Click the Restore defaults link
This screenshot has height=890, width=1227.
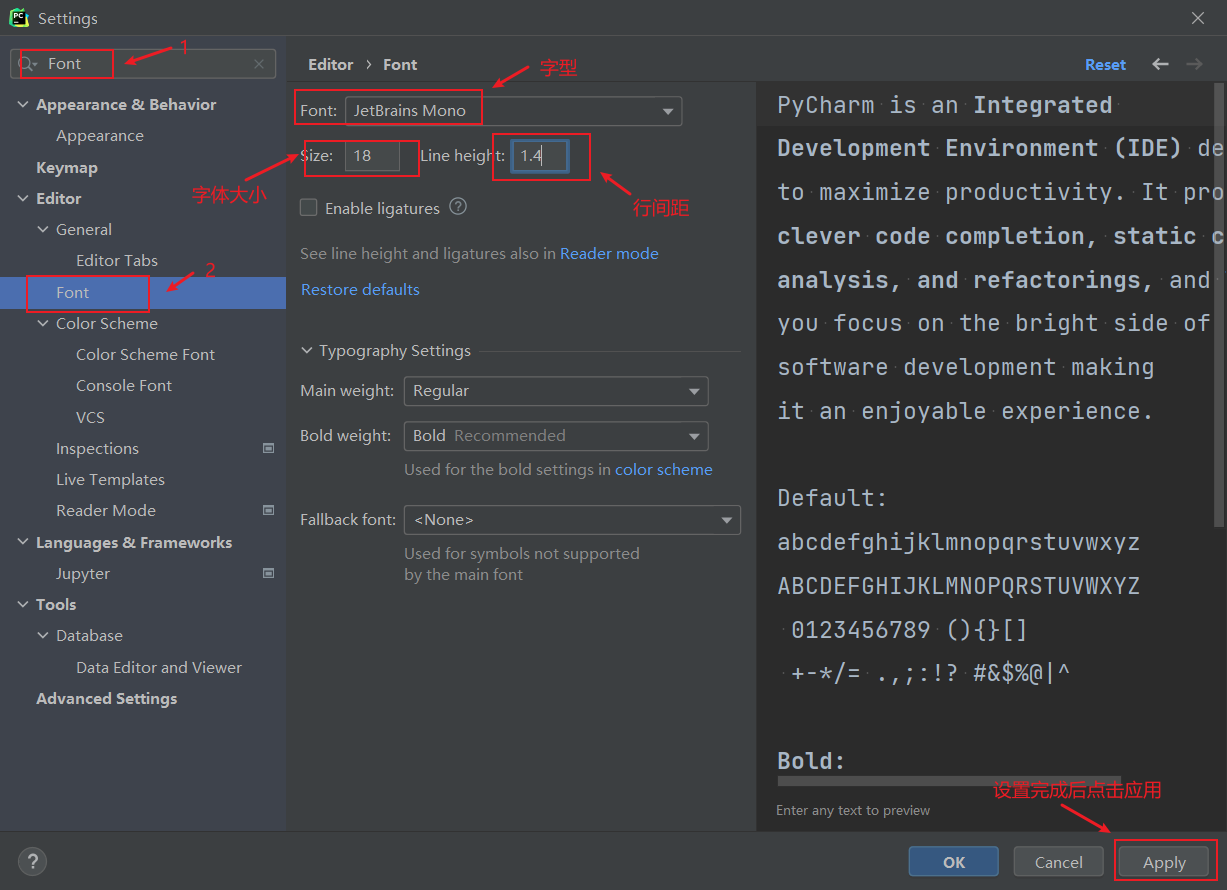360,290
